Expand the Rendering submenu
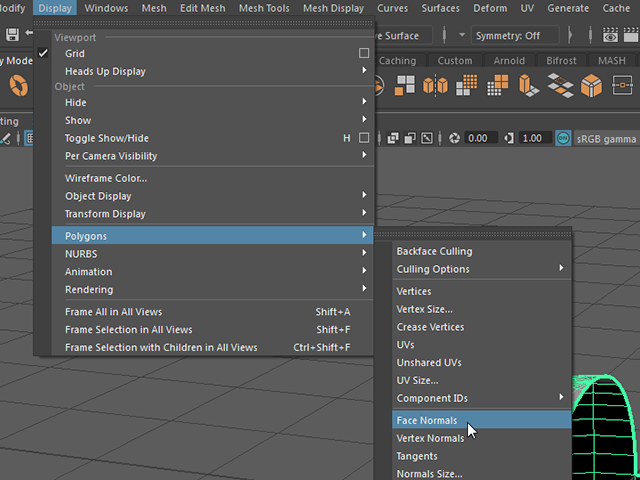The height and width of the screenshot is (480, 640). coord(364,289)
